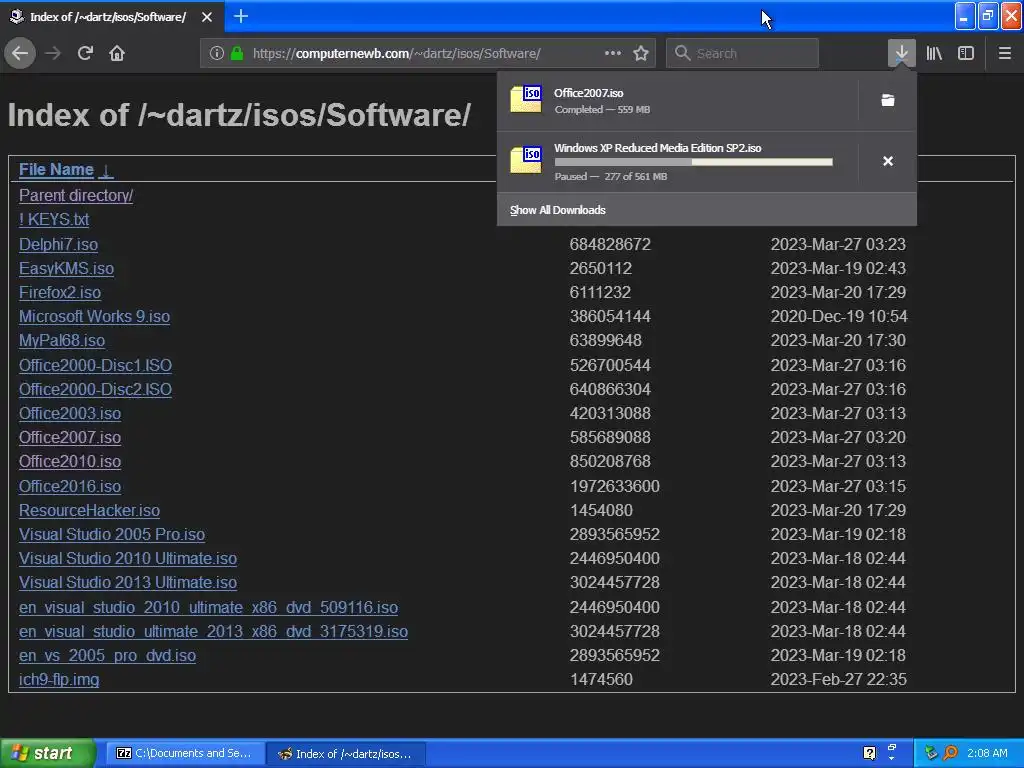Bookmark this page with the star
The image size is (1024, 768).
pyautogui.click(x=641, y=53)
